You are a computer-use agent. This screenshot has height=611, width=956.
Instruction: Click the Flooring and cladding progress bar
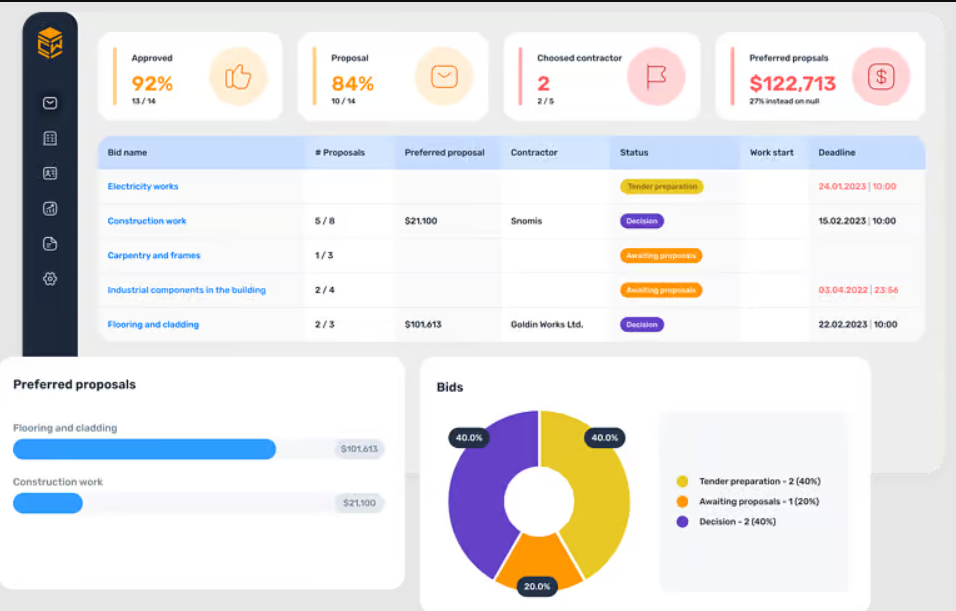tap(144, 449)
